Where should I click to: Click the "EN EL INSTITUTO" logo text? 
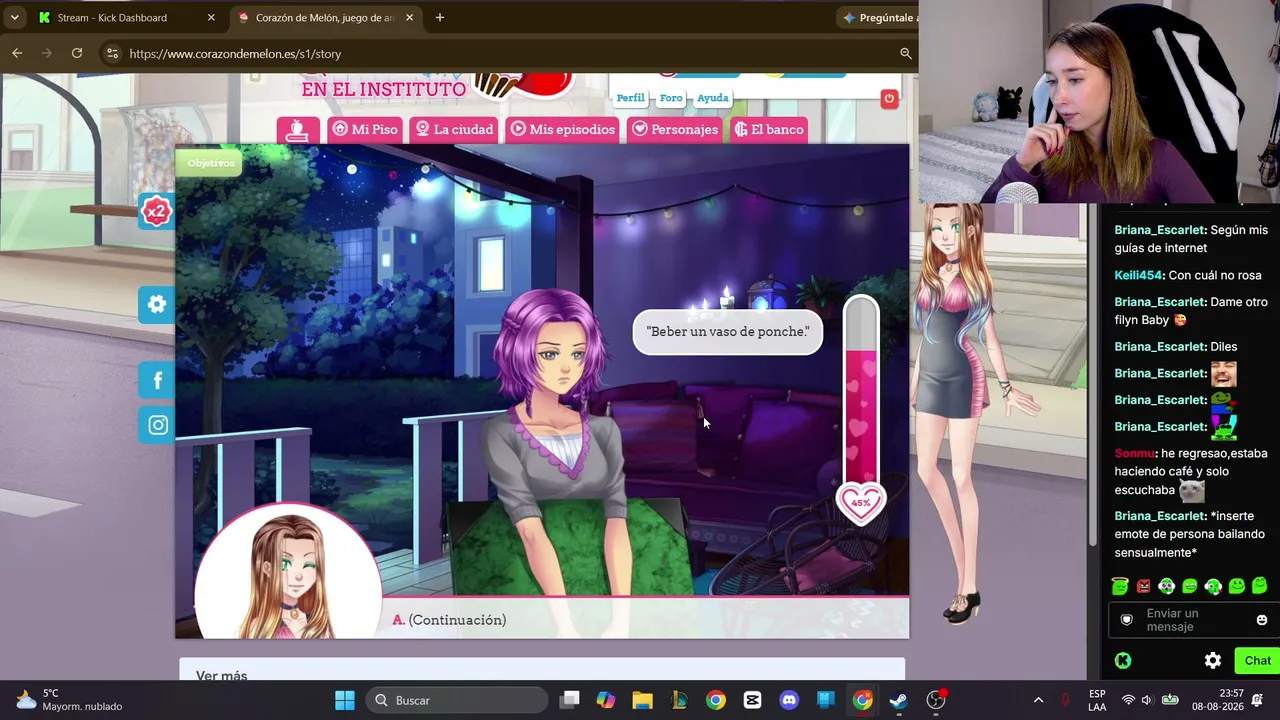coord(384,89)
